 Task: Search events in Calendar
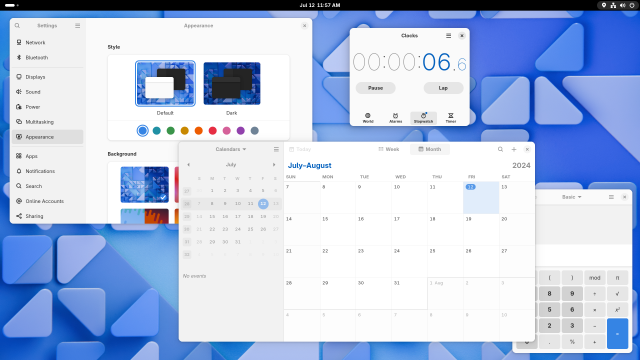click(x=500, y=149)
